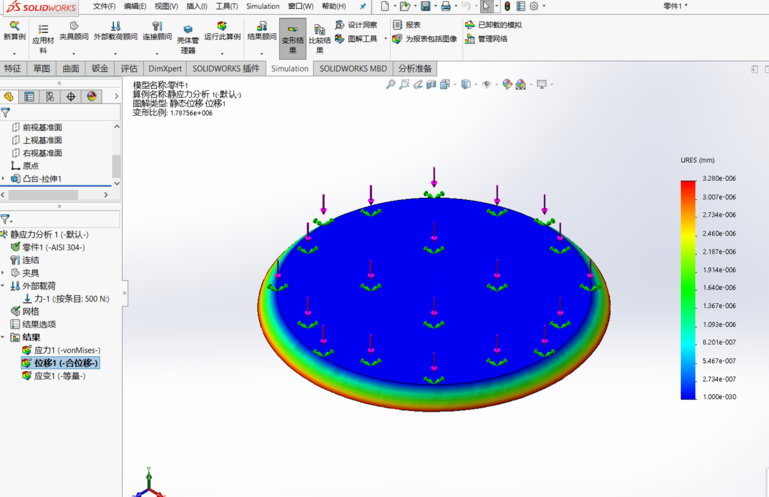Screen dimensions: 769x497
Task: Select the PropertyManager tab icon
Action: click(x=29, y=97)
